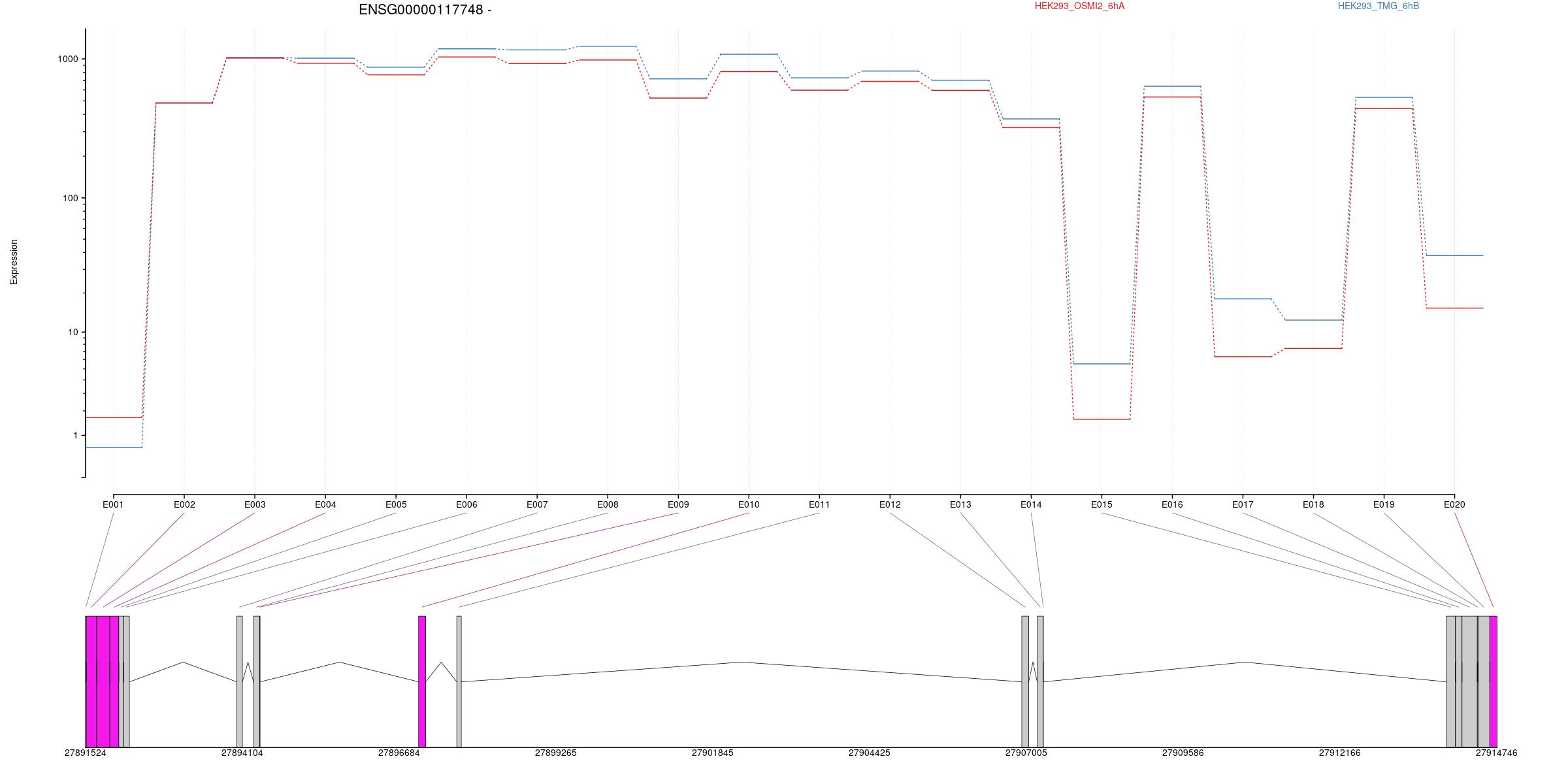Click y-axis tick value 1000
The height and width of the screenshot is (784, 1568).
point(68,59)
